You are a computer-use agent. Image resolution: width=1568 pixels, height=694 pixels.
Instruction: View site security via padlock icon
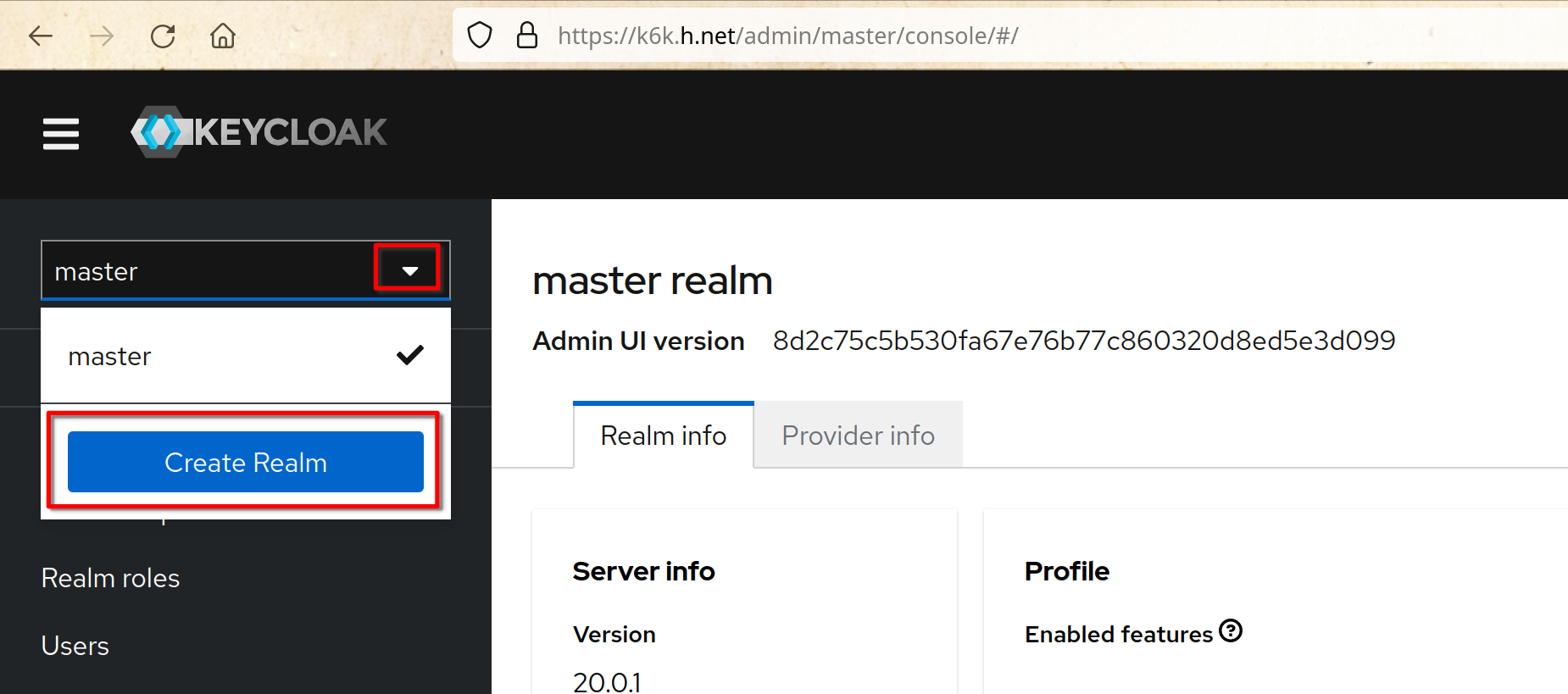point(527,36)
